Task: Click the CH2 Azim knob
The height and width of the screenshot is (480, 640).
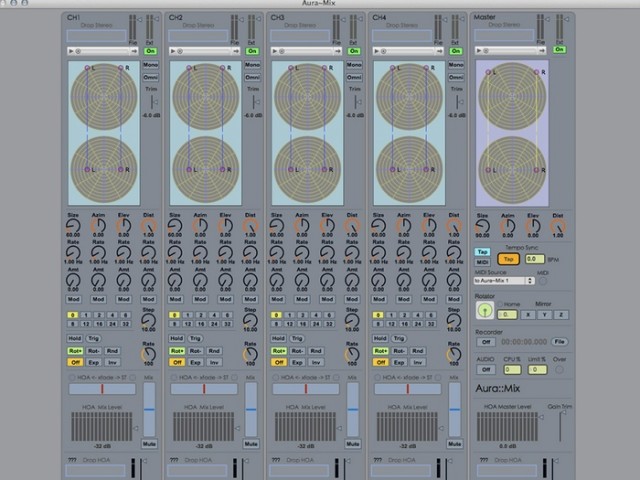Action: point(201,228)
